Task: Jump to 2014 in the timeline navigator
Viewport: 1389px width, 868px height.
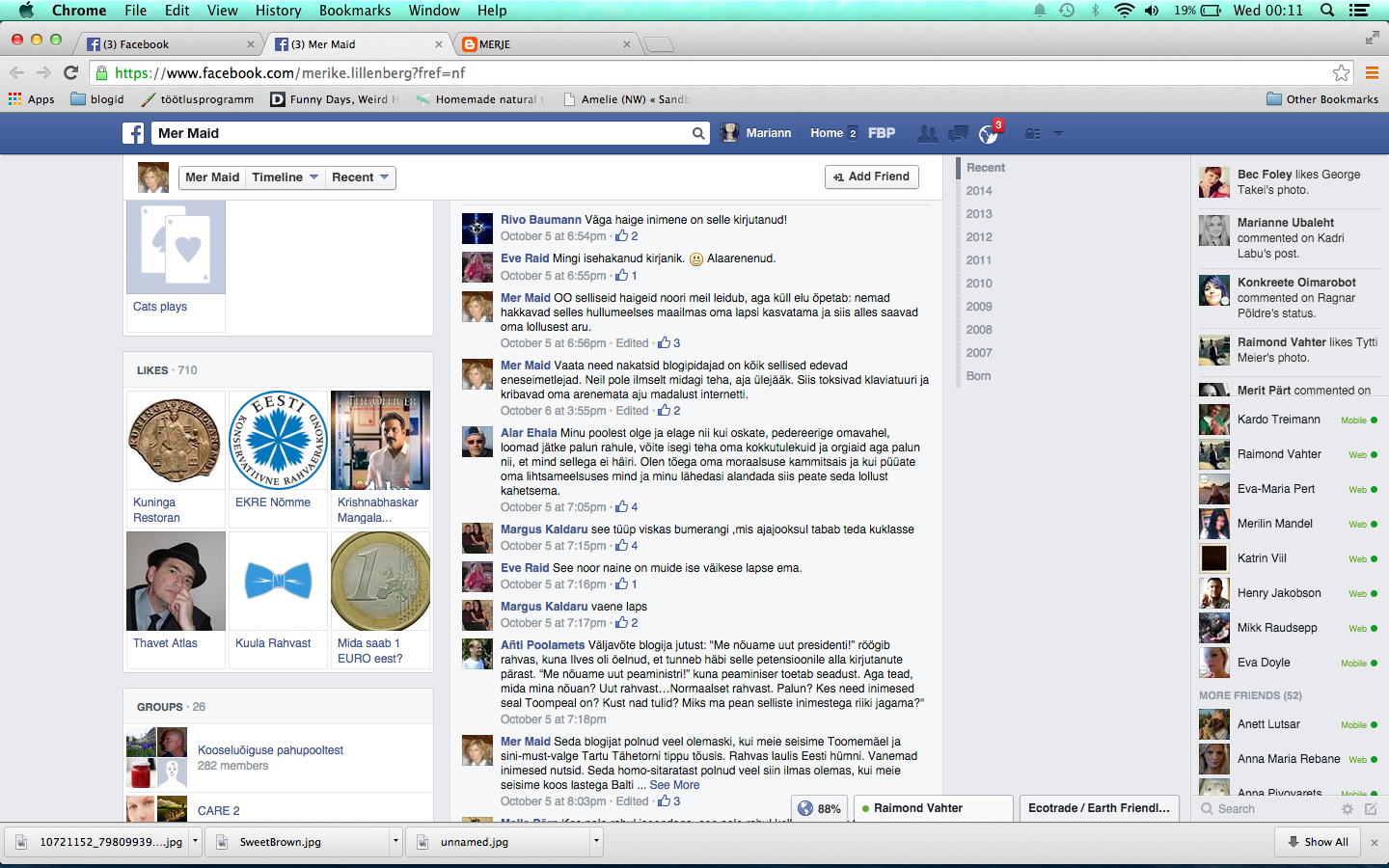Action: tap(979, 191)
